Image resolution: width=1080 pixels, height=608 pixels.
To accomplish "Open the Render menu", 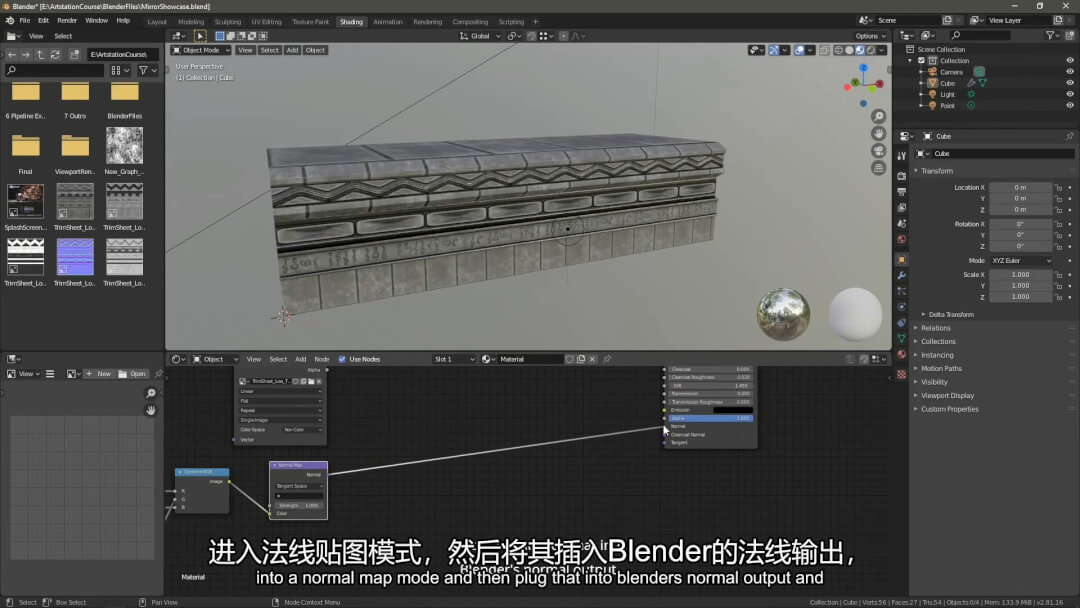I will pos(67,21).
